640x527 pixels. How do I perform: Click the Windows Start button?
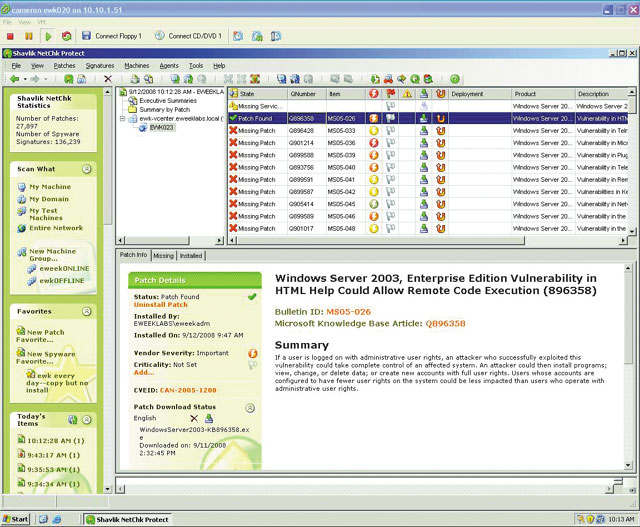pyautogui.click(x=16, y=519)
